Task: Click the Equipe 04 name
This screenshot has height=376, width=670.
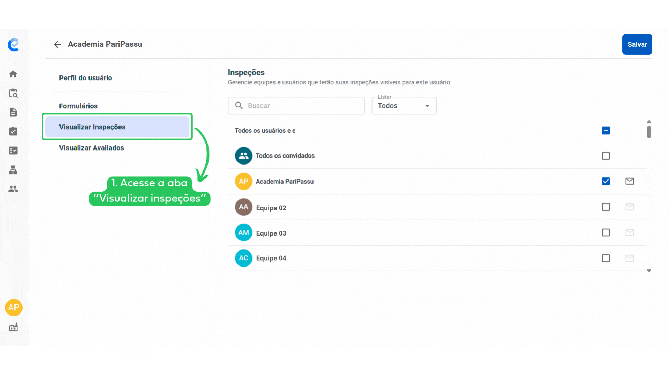Action: pos(271,258)
